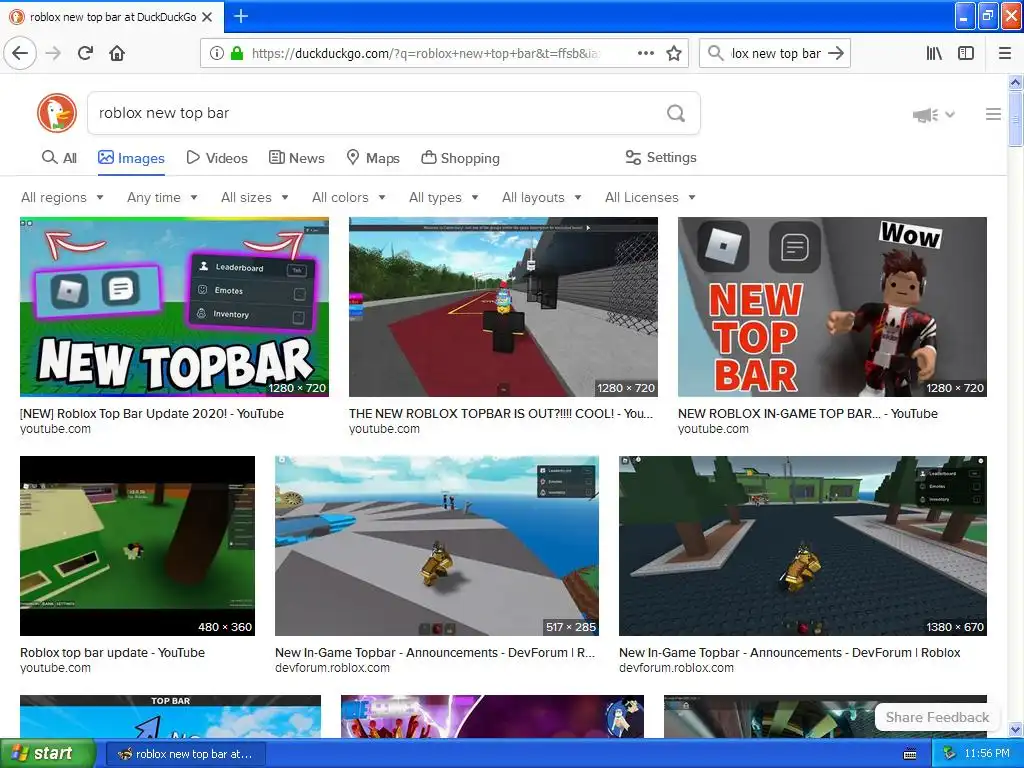Open a new browser tab
The width and height of the screenshot is (1024, 768).
pyautogui.click(x=240, y=16)
